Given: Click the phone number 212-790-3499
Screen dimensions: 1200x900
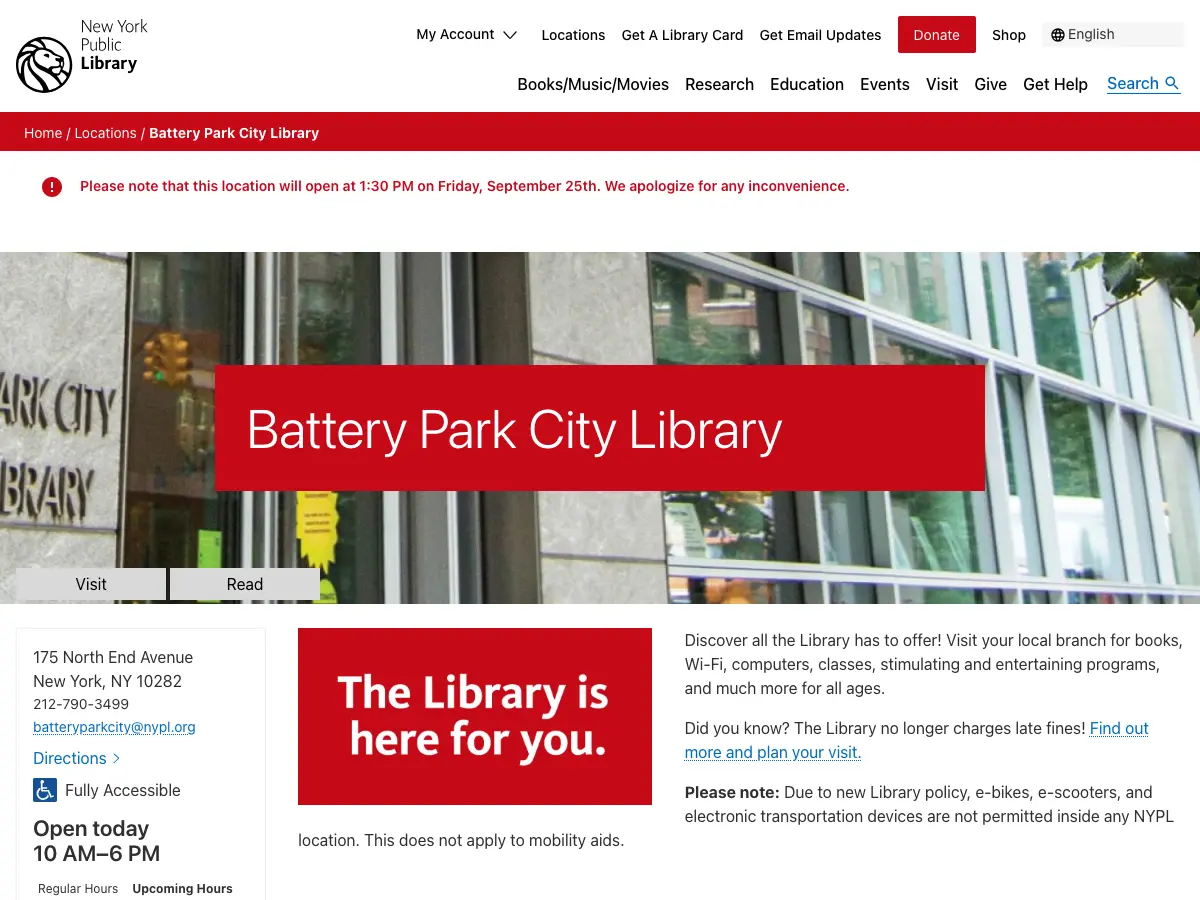Looking at the screenshot, I should point(81,704).
